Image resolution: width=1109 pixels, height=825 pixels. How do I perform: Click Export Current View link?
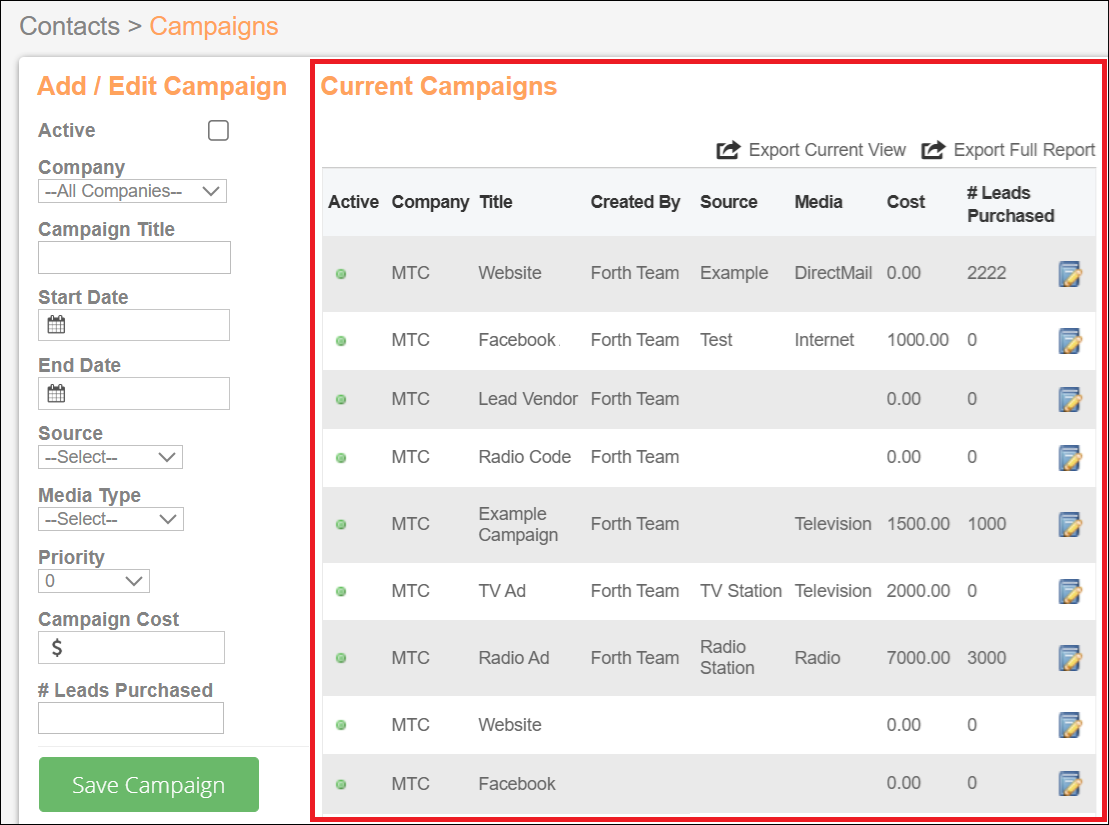[x=827, y=150]
